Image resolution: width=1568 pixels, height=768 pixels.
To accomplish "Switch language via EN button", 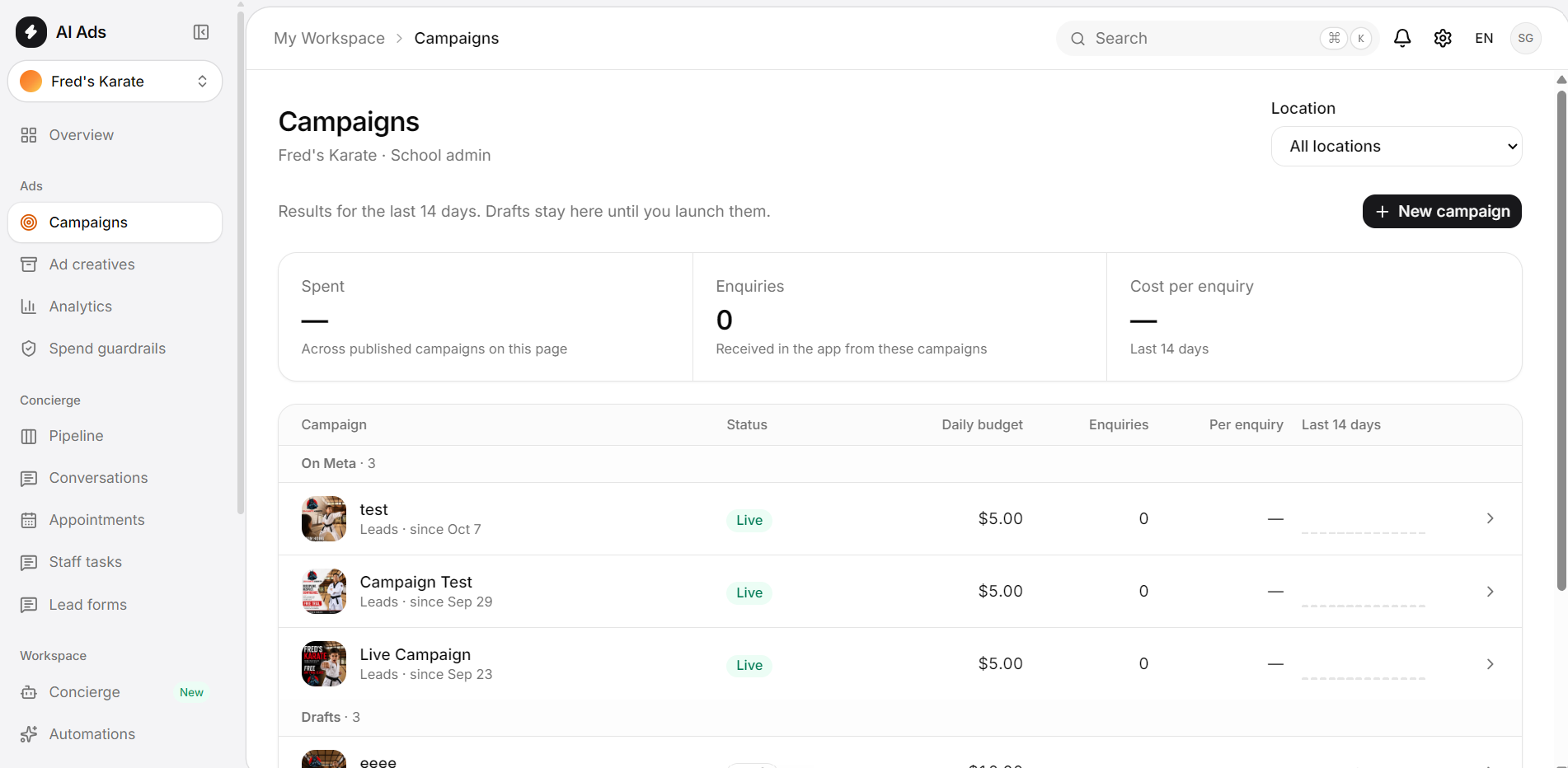I will 1484,39.
